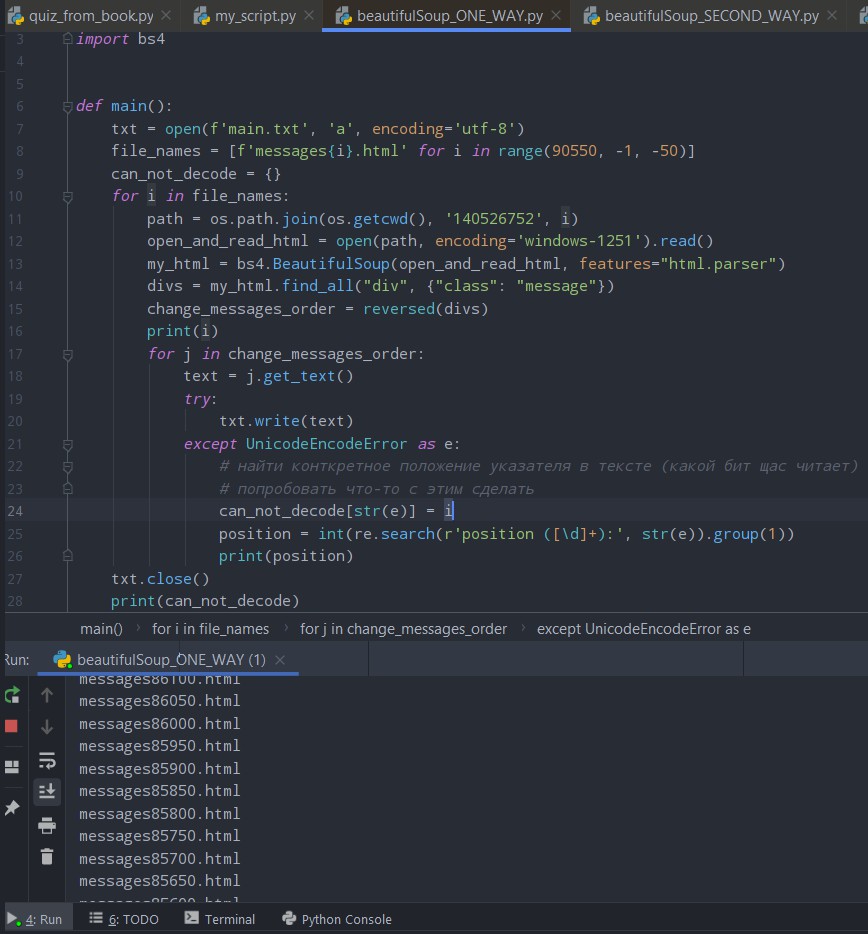Open the 6: TODO tool window

coord(124,919)
